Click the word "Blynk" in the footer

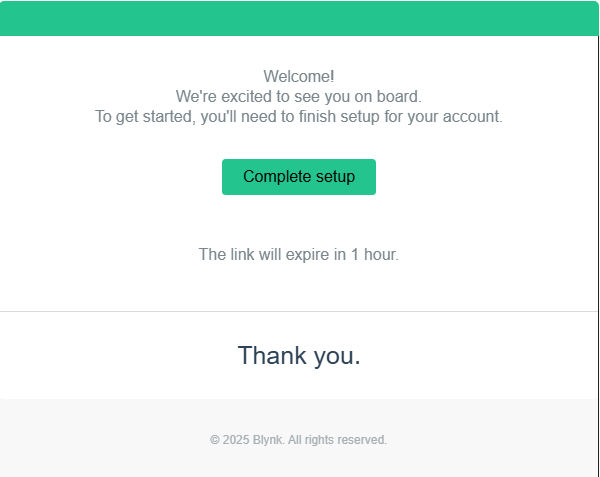[x=268, y=440]
